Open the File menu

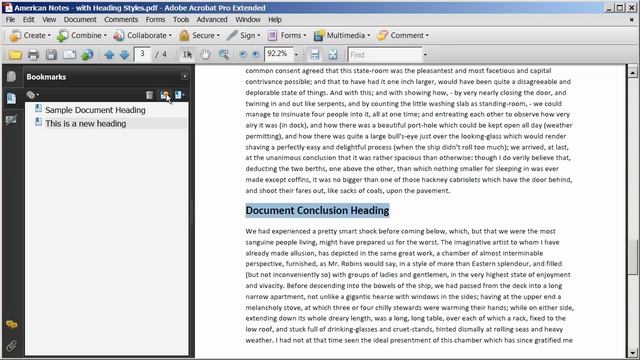pos(11,20)
